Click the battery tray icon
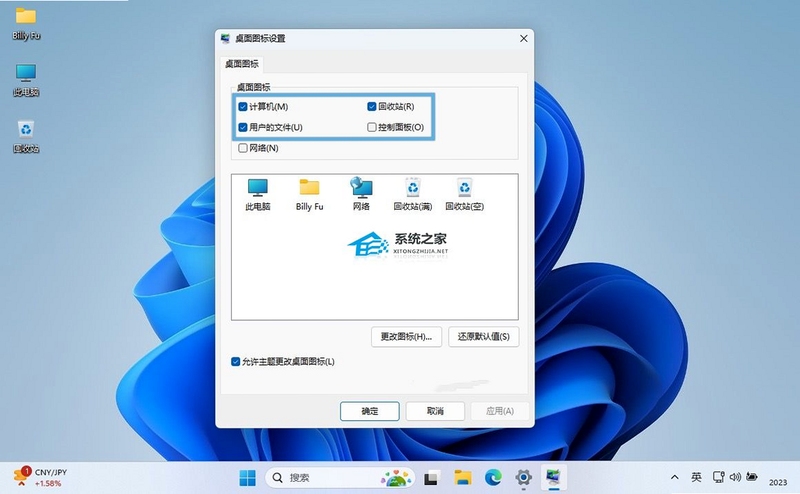800x494 pixels. coord(752,477)
